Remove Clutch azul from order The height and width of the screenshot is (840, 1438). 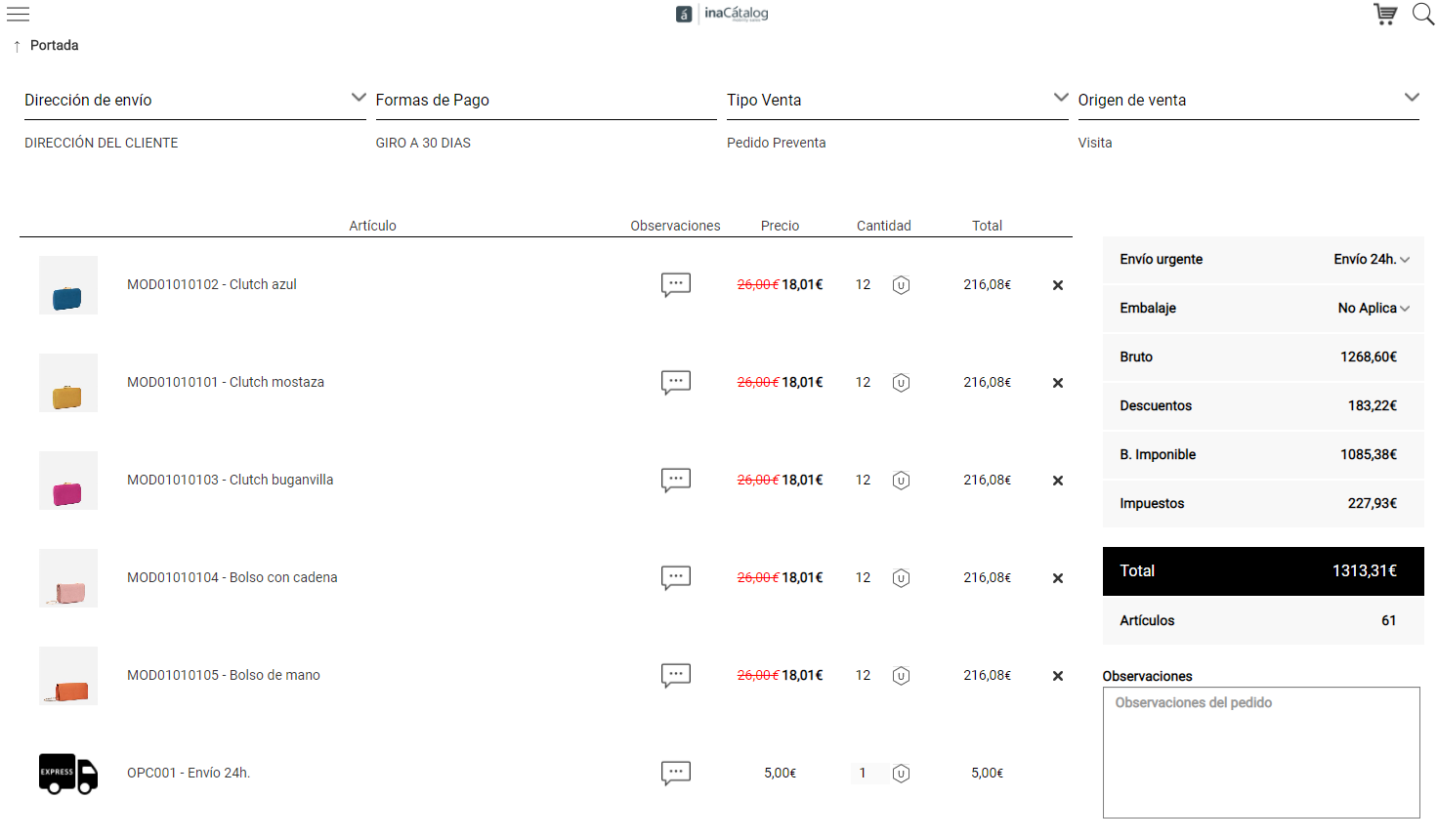click(x=1058, y=285)
